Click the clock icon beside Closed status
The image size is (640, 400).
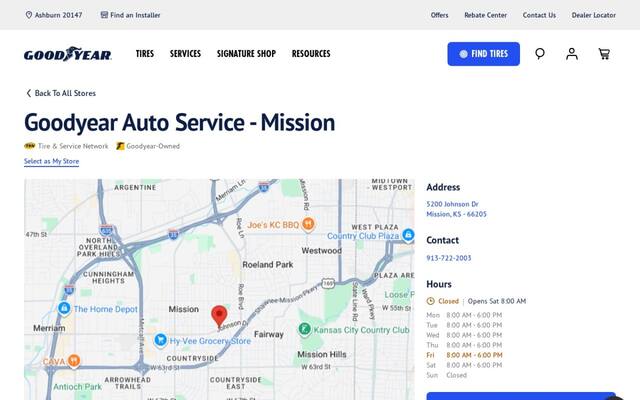coord(430,301)
